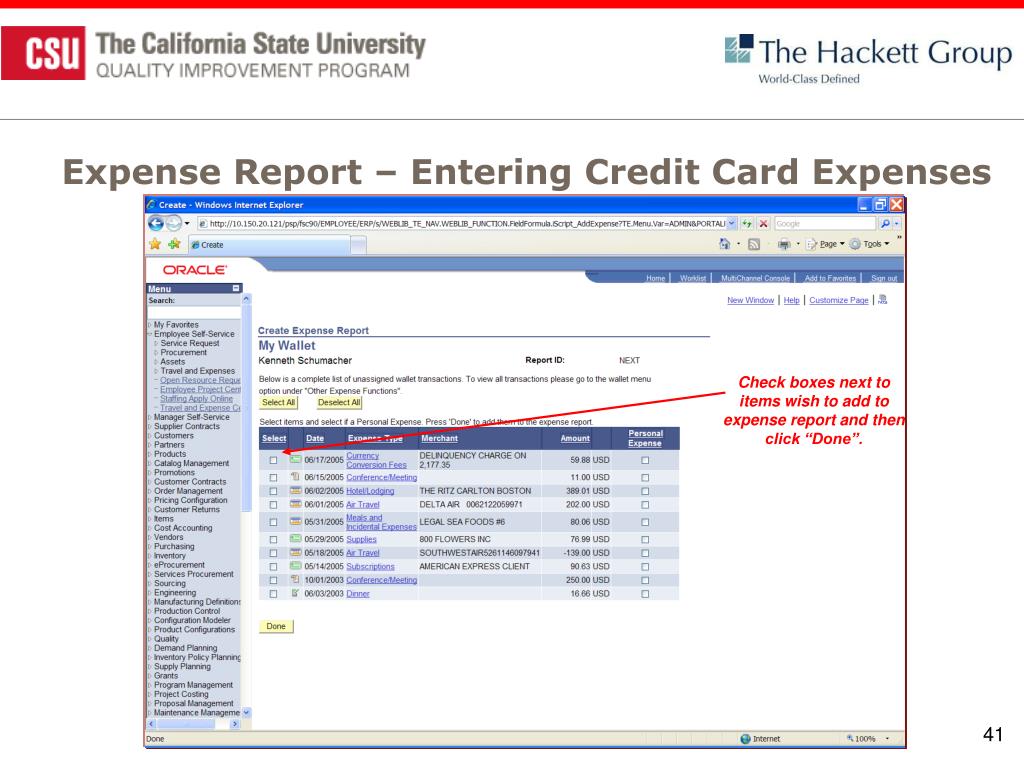The image size is (1024, 768).
Task: Sort by the Amount column header
Action: [x=575, y=438]
